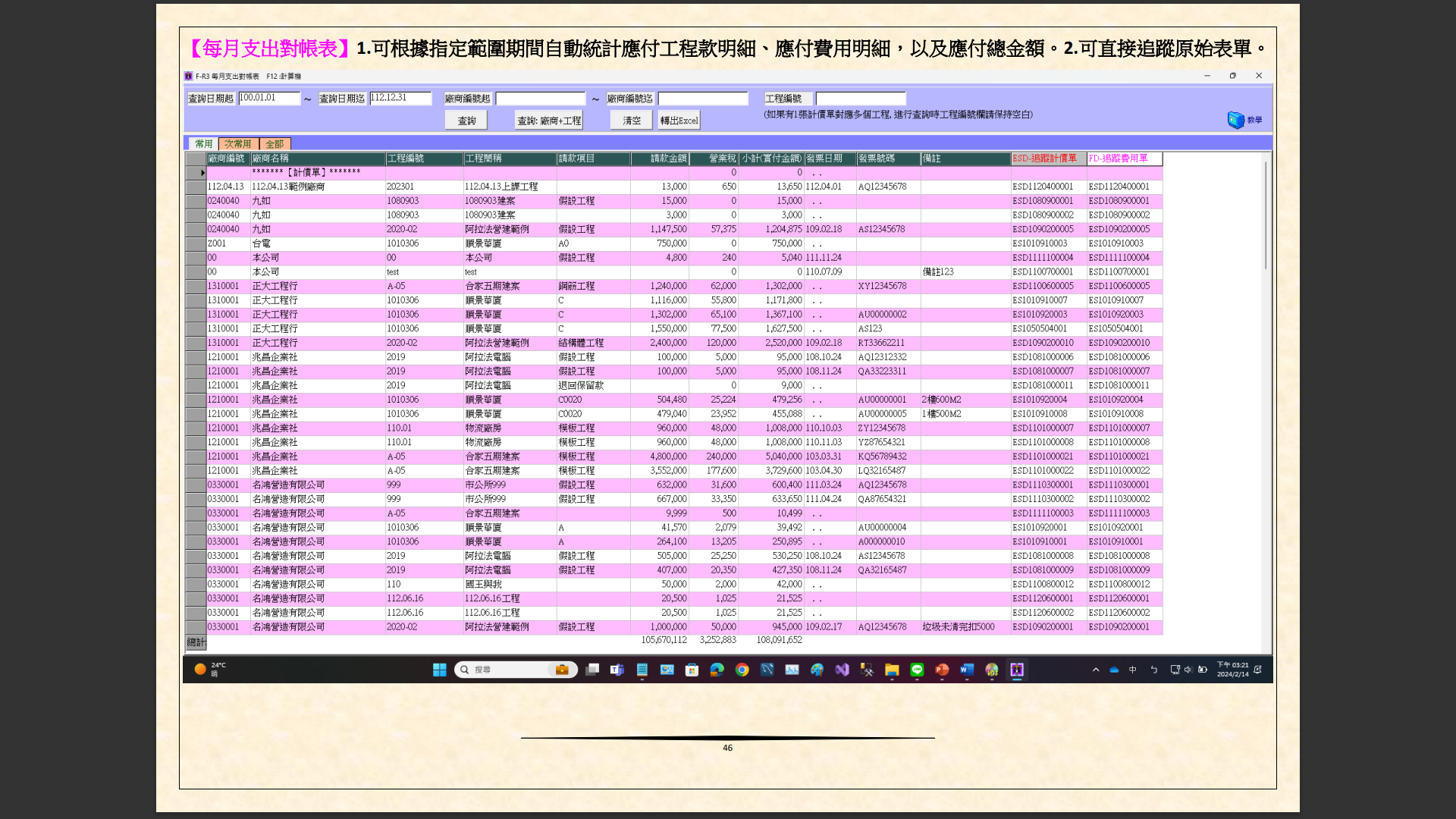Open Task View on the taskbar
This screenshot has width=1456, height=819.
592,670
